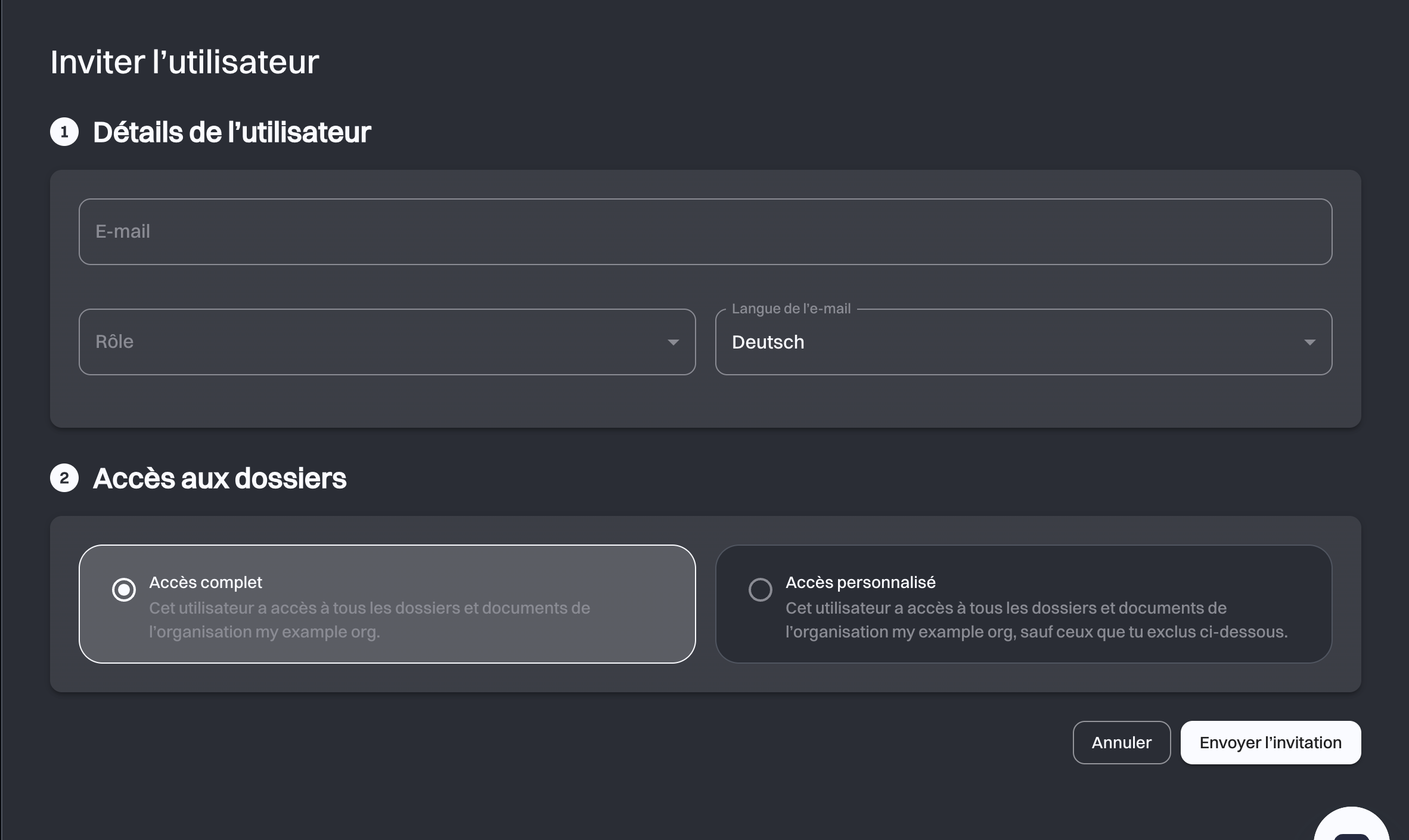Select the Accès personnalisé radio button
Image resolution: width=1409 pixels, height=840 pixels.
pyautogui.click(x=761, y=590)
